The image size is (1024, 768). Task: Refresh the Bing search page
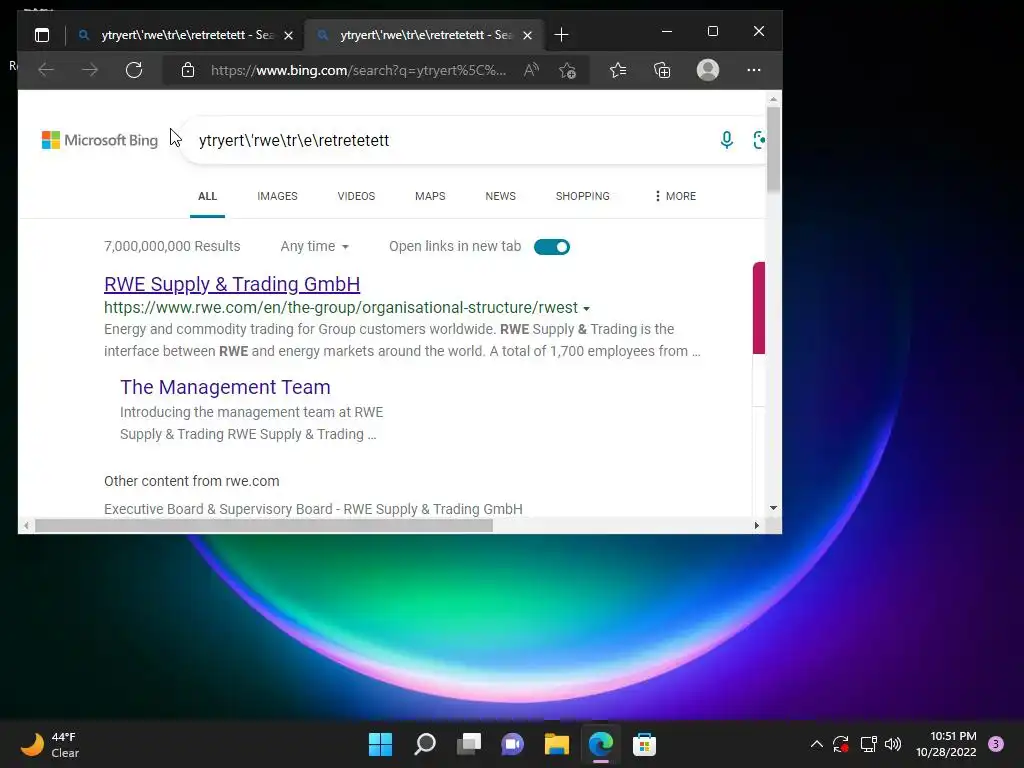coord(134,70)
